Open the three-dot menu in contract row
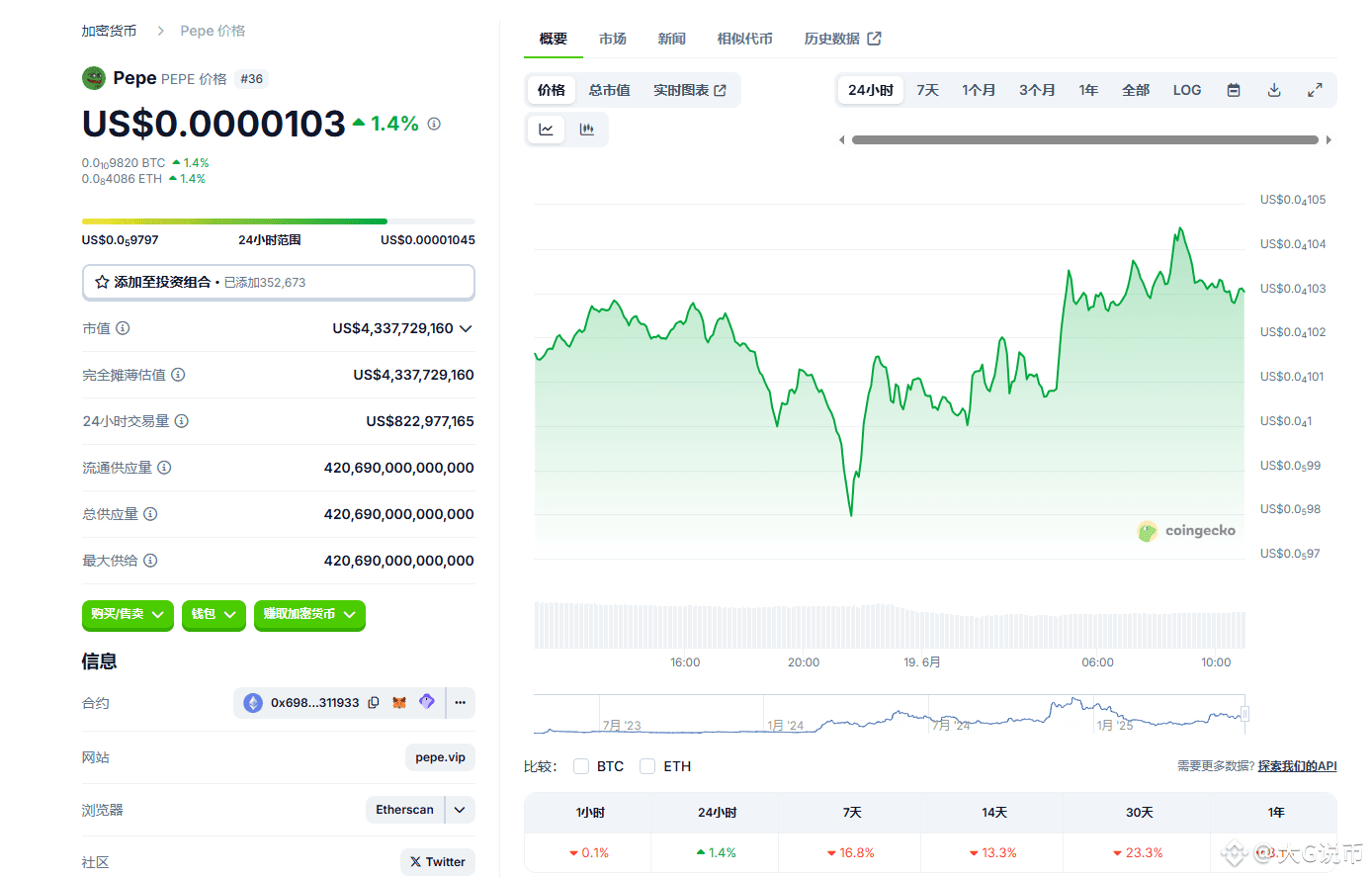Screen dimensions: 1372x878 click(x=461, y=703)
